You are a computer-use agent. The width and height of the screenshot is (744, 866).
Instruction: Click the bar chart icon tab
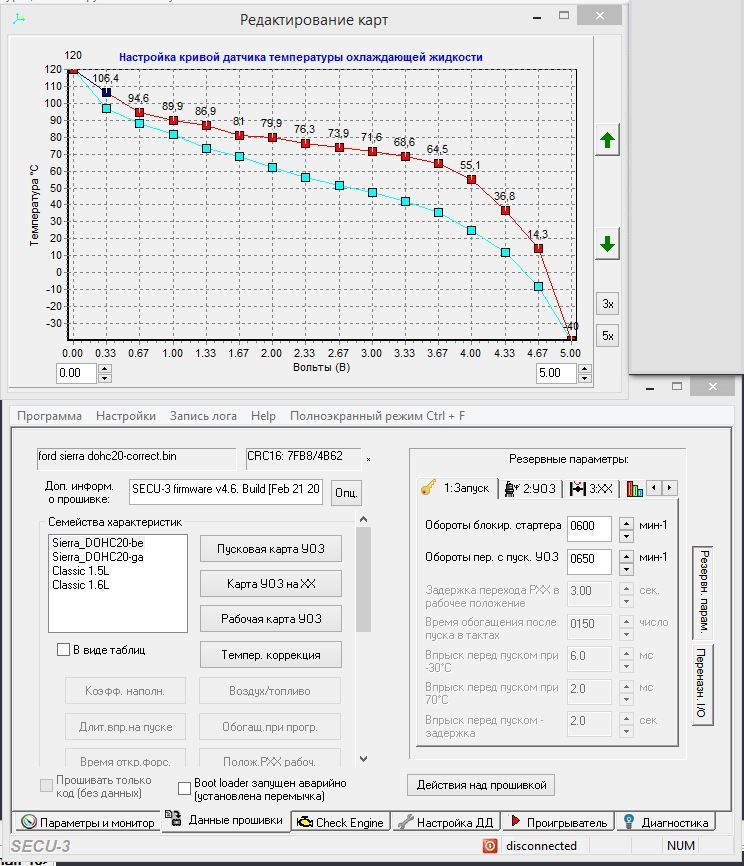click(x=635, y=489)
